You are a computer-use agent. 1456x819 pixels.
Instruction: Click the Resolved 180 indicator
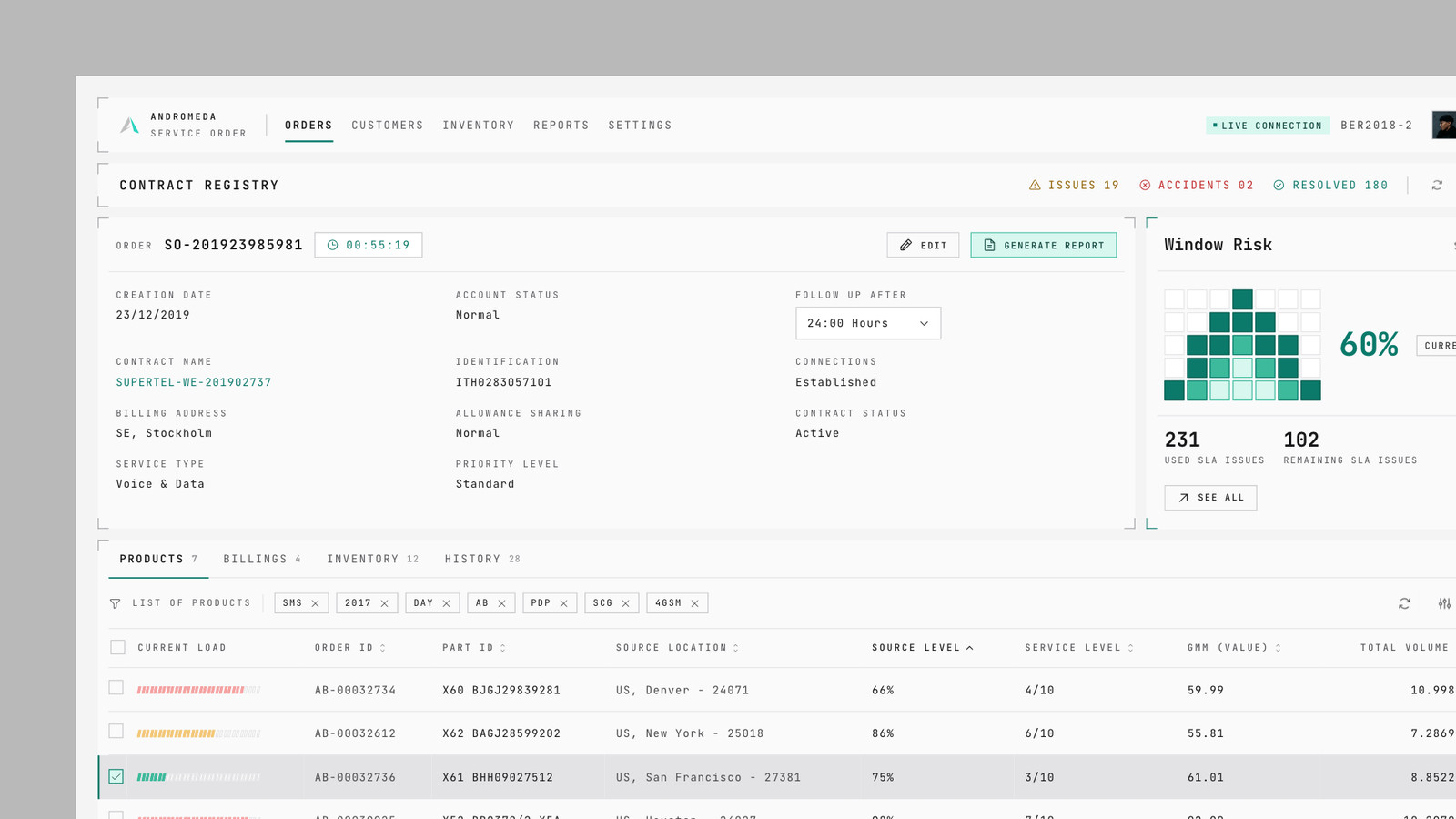[1330, 186]
